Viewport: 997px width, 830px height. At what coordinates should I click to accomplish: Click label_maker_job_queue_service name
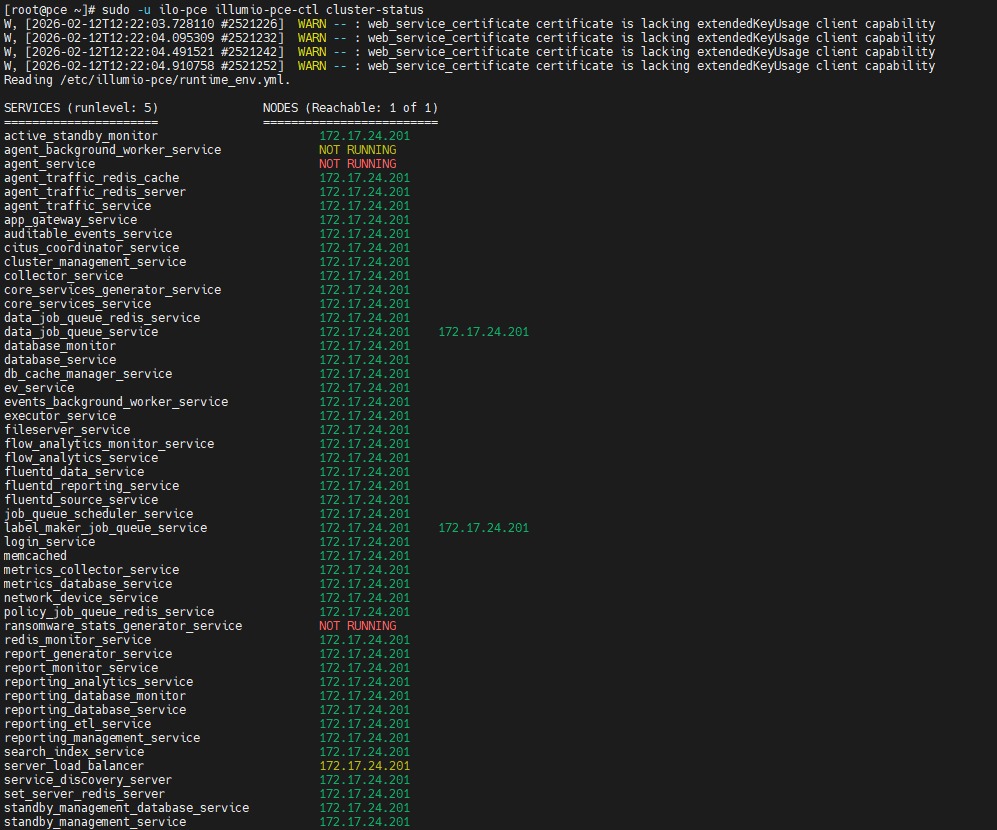(x=106, y=527)
